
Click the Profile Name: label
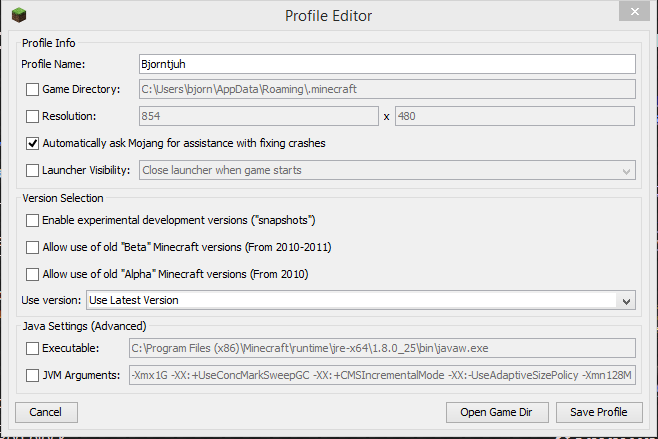53,64
